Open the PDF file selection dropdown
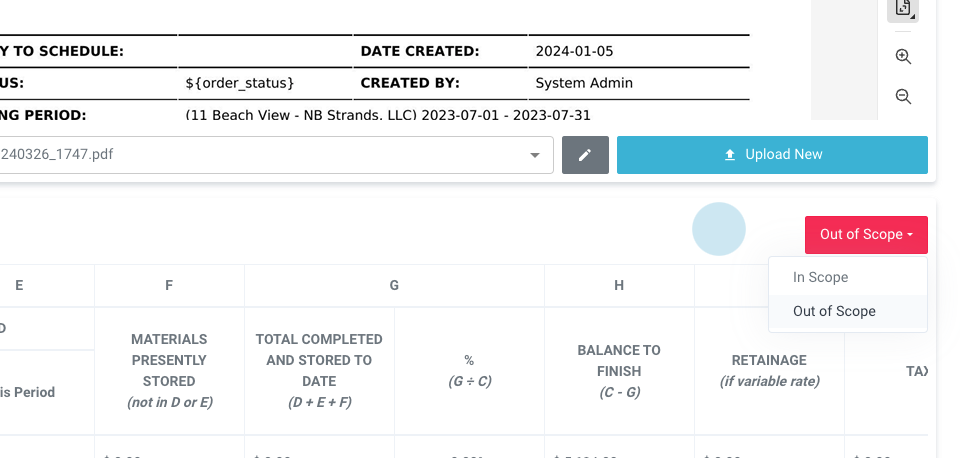The height and width of the screenshot is (458, 960). click(x=537, y=155)
